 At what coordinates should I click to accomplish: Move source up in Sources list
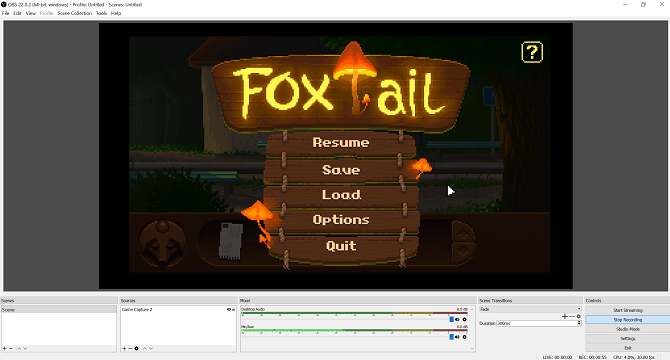pos(144,348)
